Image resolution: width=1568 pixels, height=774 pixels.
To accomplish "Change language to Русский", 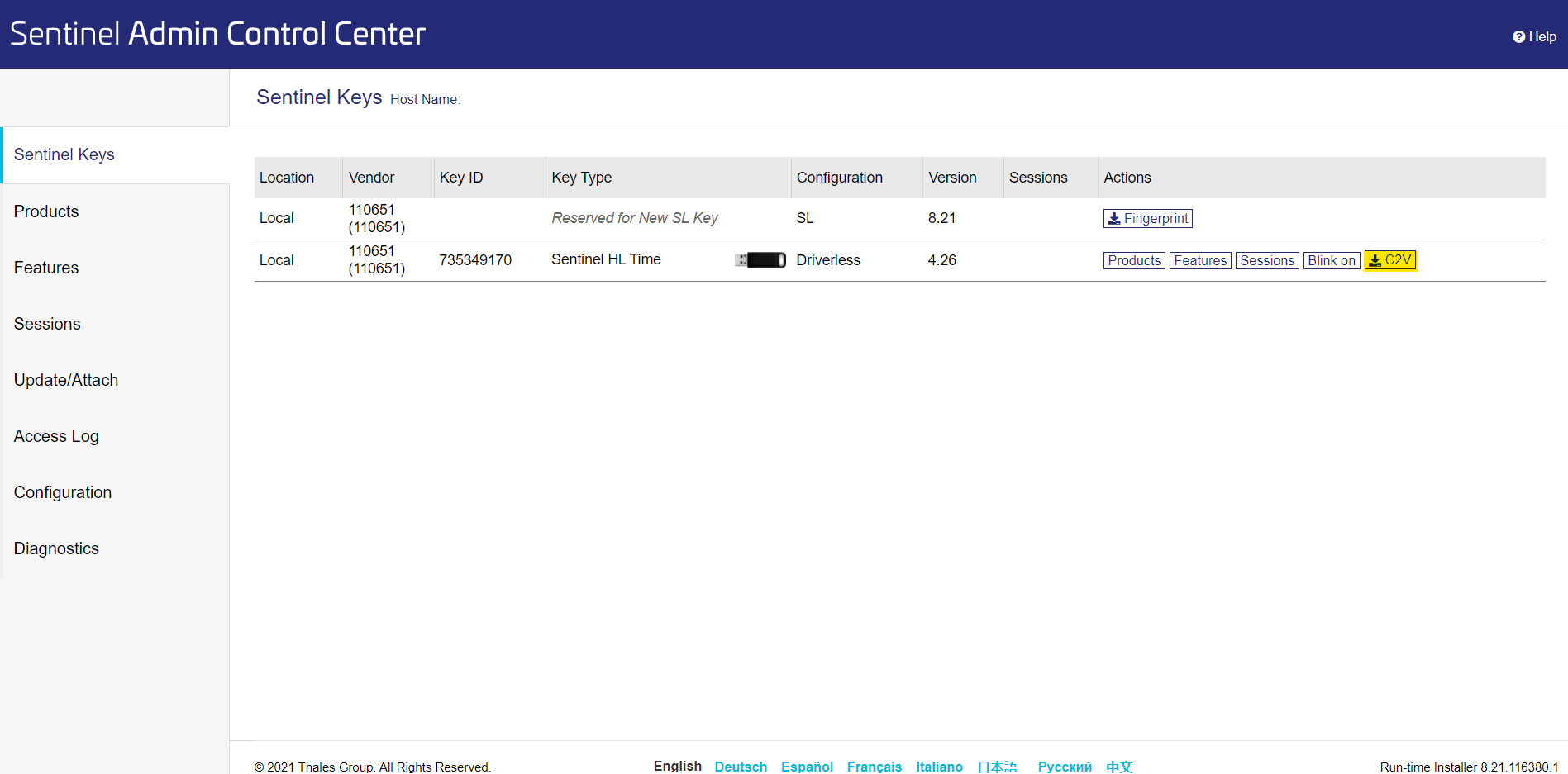I will tap(1064, 767).
